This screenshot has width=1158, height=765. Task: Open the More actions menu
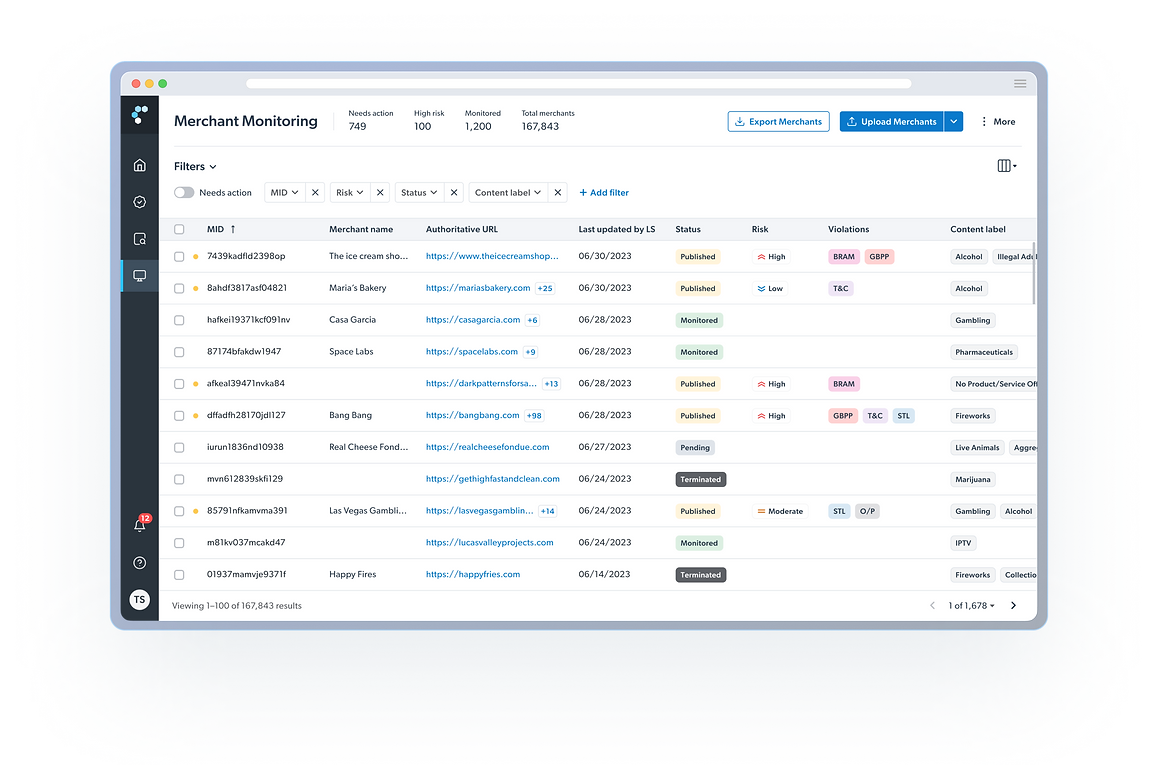tap(998, 121)
